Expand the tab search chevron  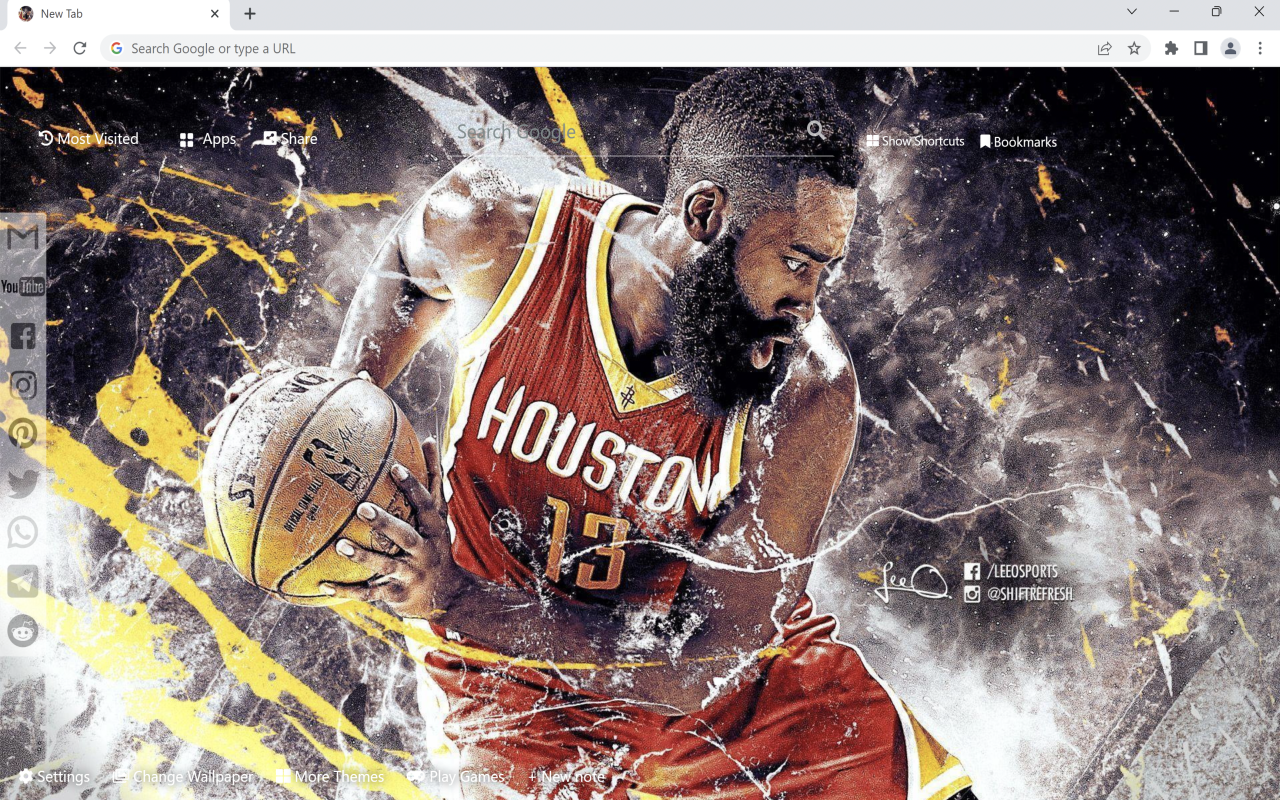1132,12
